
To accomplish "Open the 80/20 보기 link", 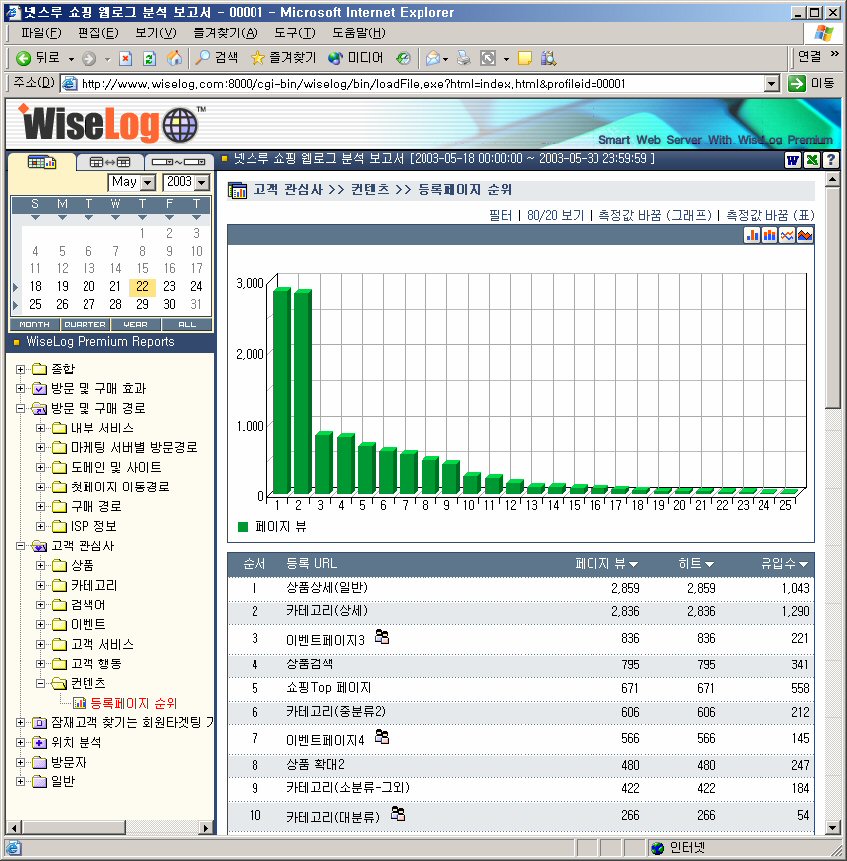I will point(555,215).
